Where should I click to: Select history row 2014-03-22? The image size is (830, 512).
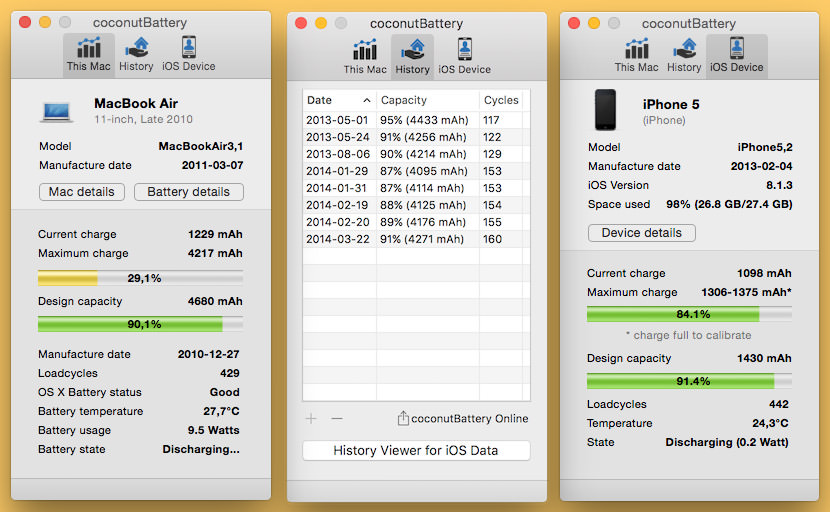click(x=416, y=239)
